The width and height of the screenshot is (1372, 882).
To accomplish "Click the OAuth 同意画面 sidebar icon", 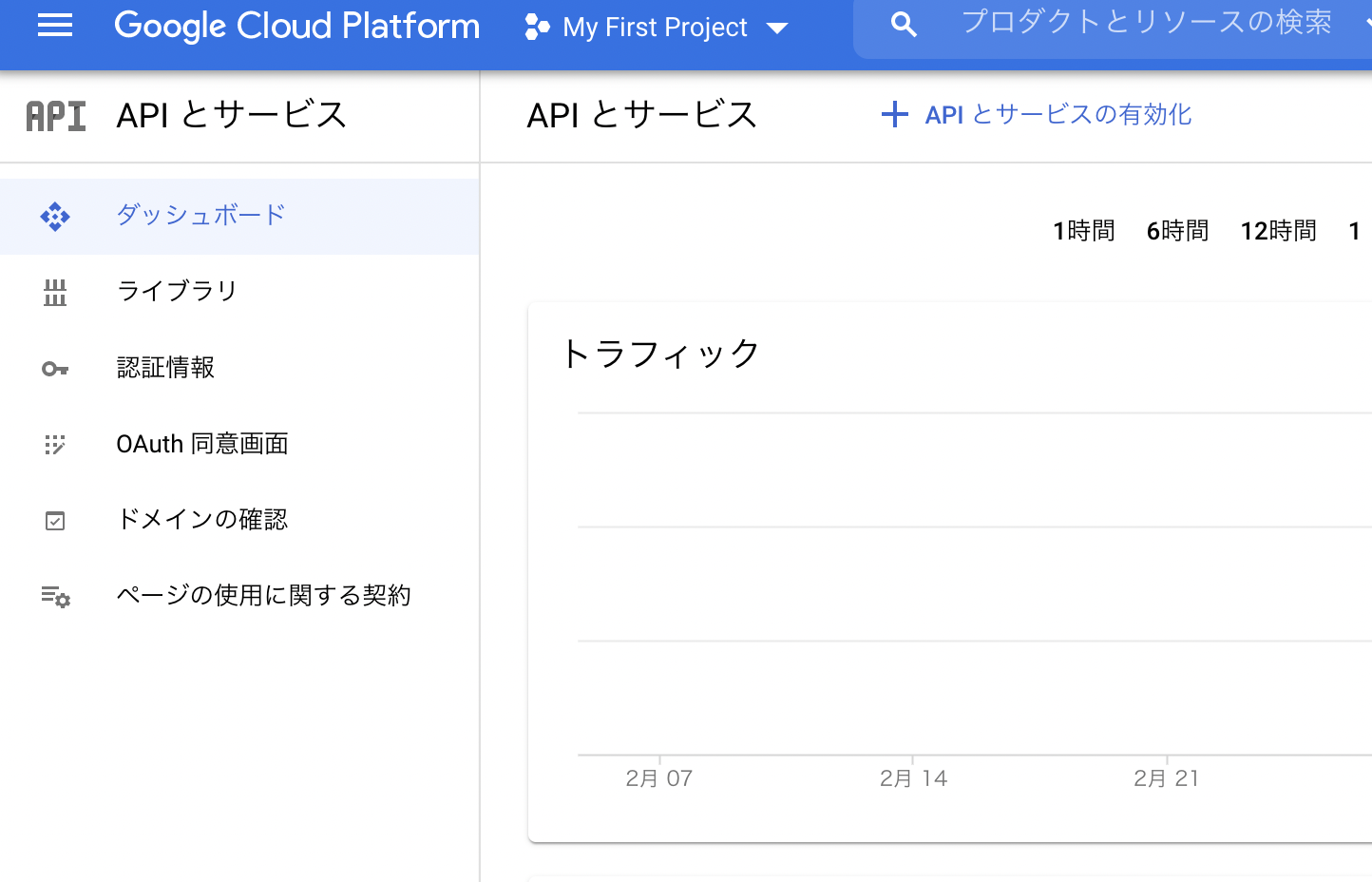I will [x=54, y=444].
